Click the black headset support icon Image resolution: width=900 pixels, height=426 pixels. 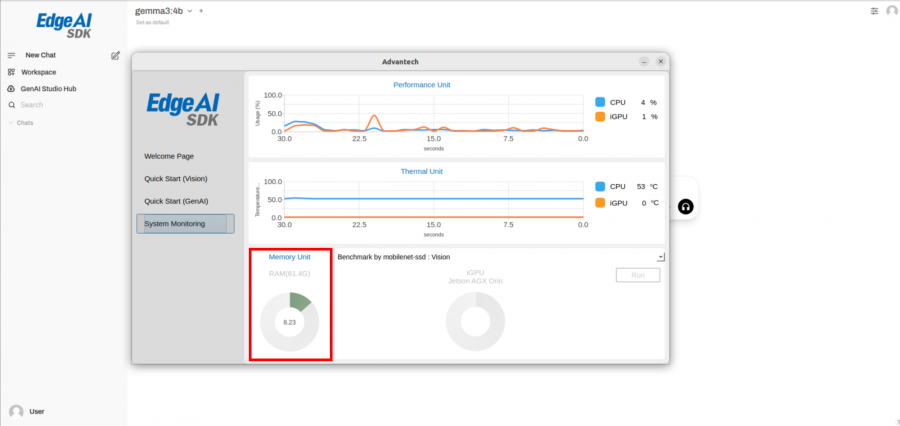pyautogui.click(x=685, y=207)
